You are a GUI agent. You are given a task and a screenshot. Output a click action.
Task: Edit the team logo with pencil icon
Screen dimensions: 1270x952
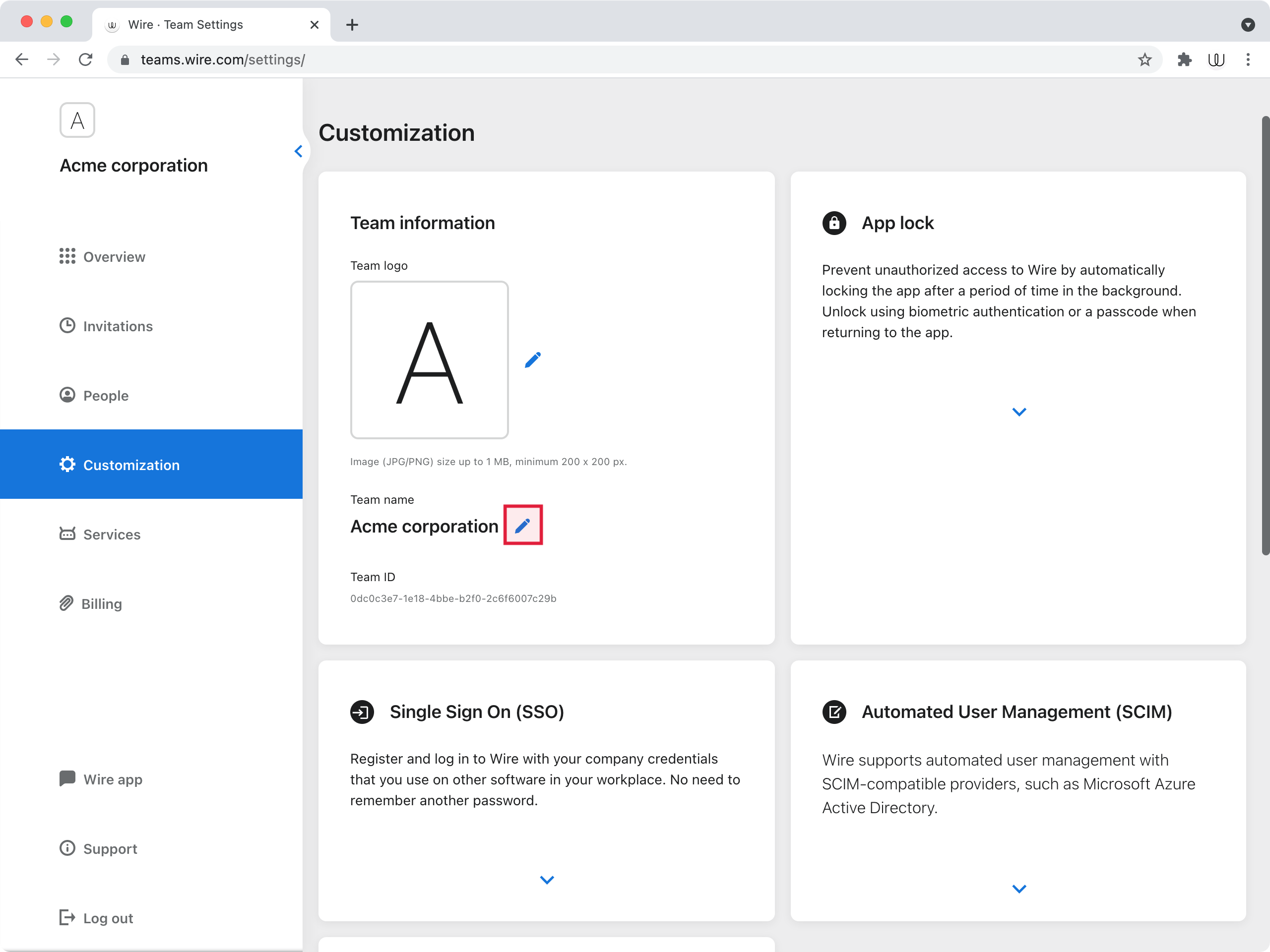pos(533,360)
